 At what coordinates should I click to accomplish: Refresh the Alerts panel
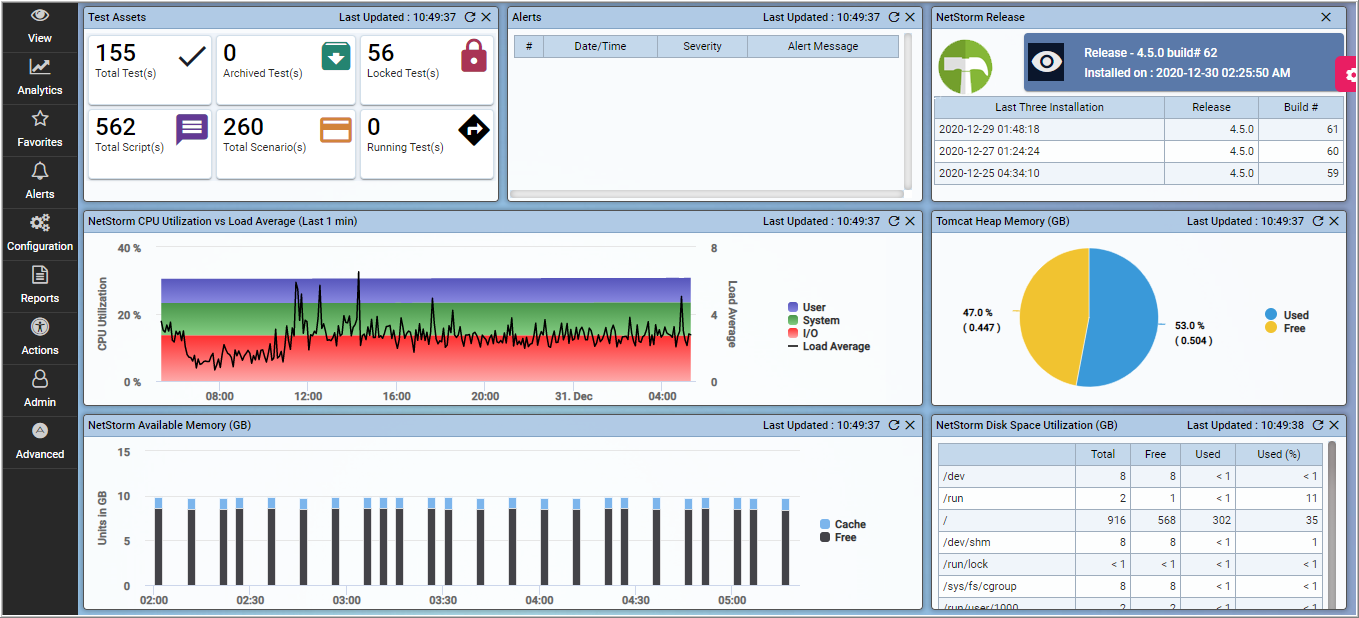pos(894,17)
